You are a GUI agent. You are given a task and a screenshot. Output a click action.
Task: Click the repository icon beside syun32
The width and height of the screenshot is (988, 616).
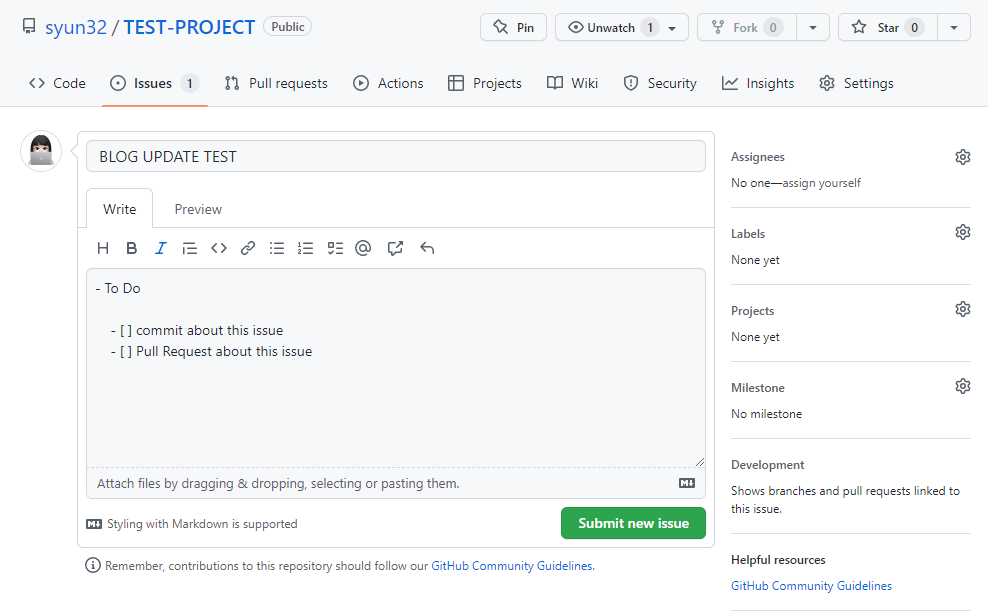coord(29,26)
